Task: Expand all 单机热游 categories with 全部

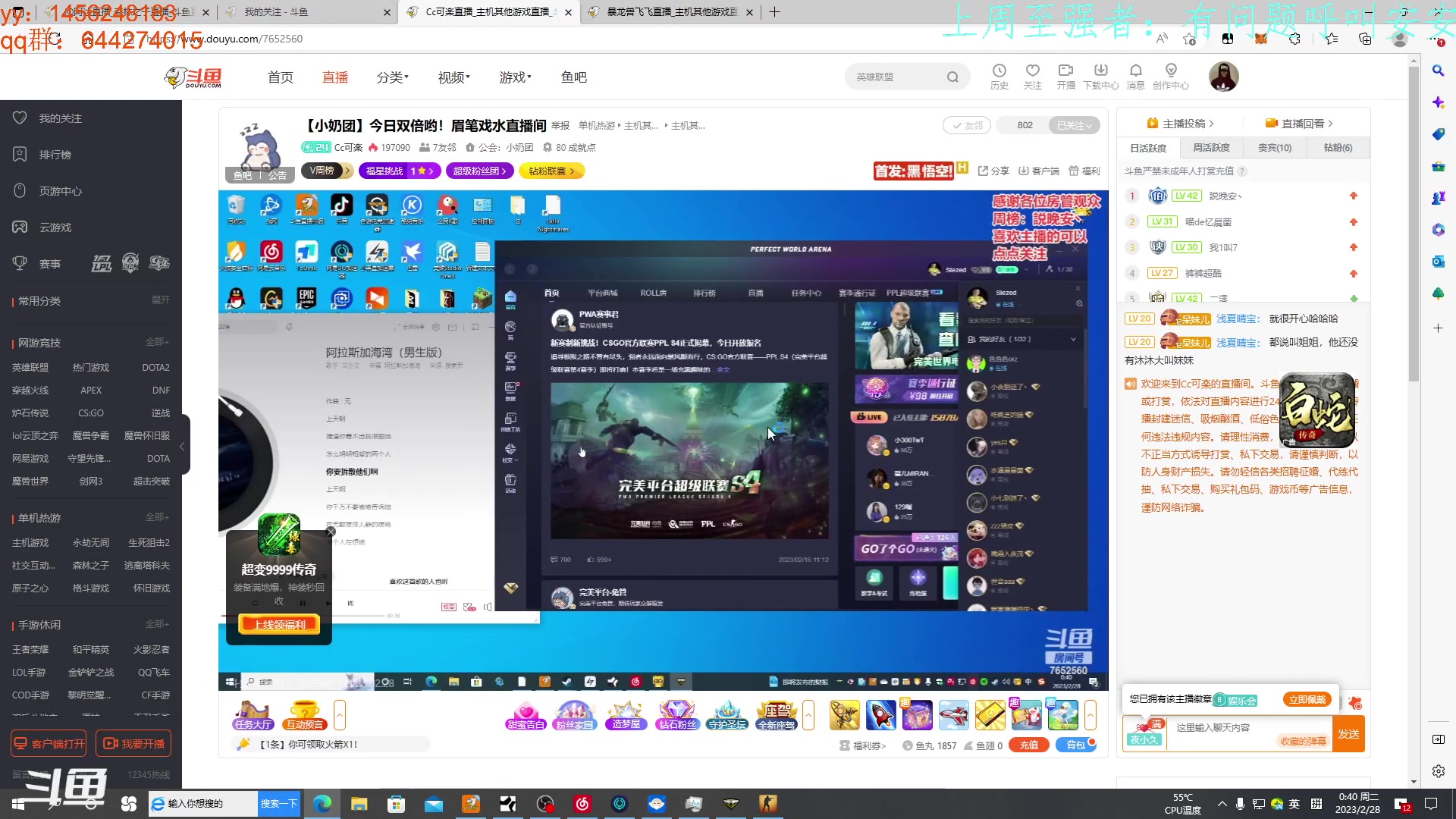Action: (157, 517)
